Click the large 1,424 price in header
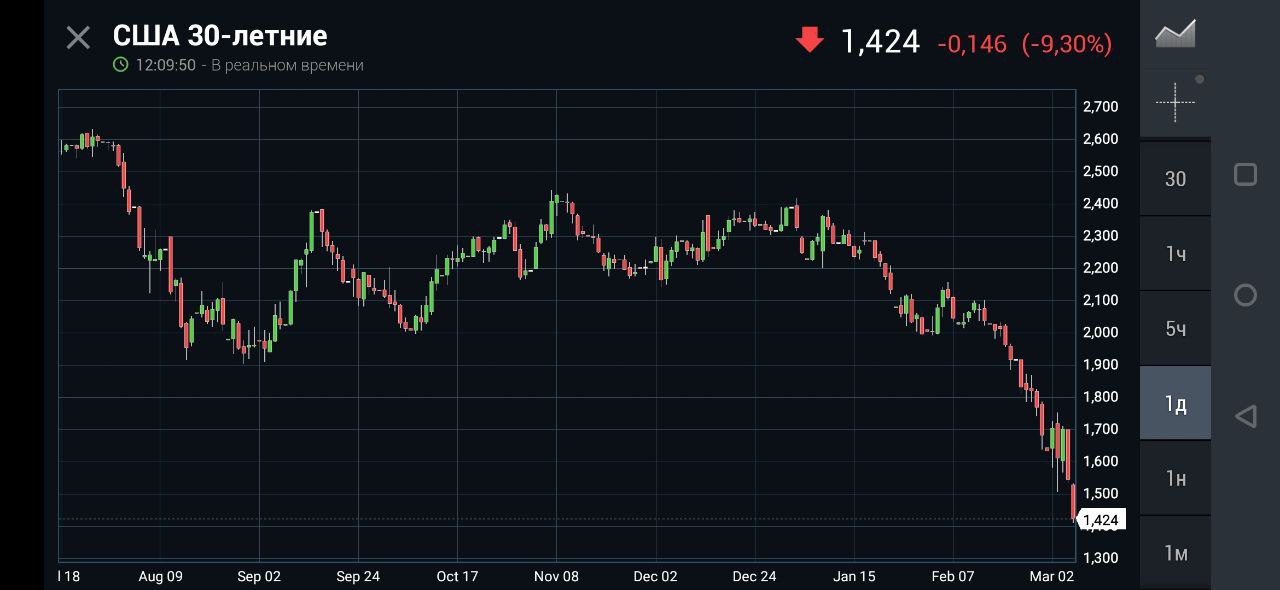 point(880,41)
